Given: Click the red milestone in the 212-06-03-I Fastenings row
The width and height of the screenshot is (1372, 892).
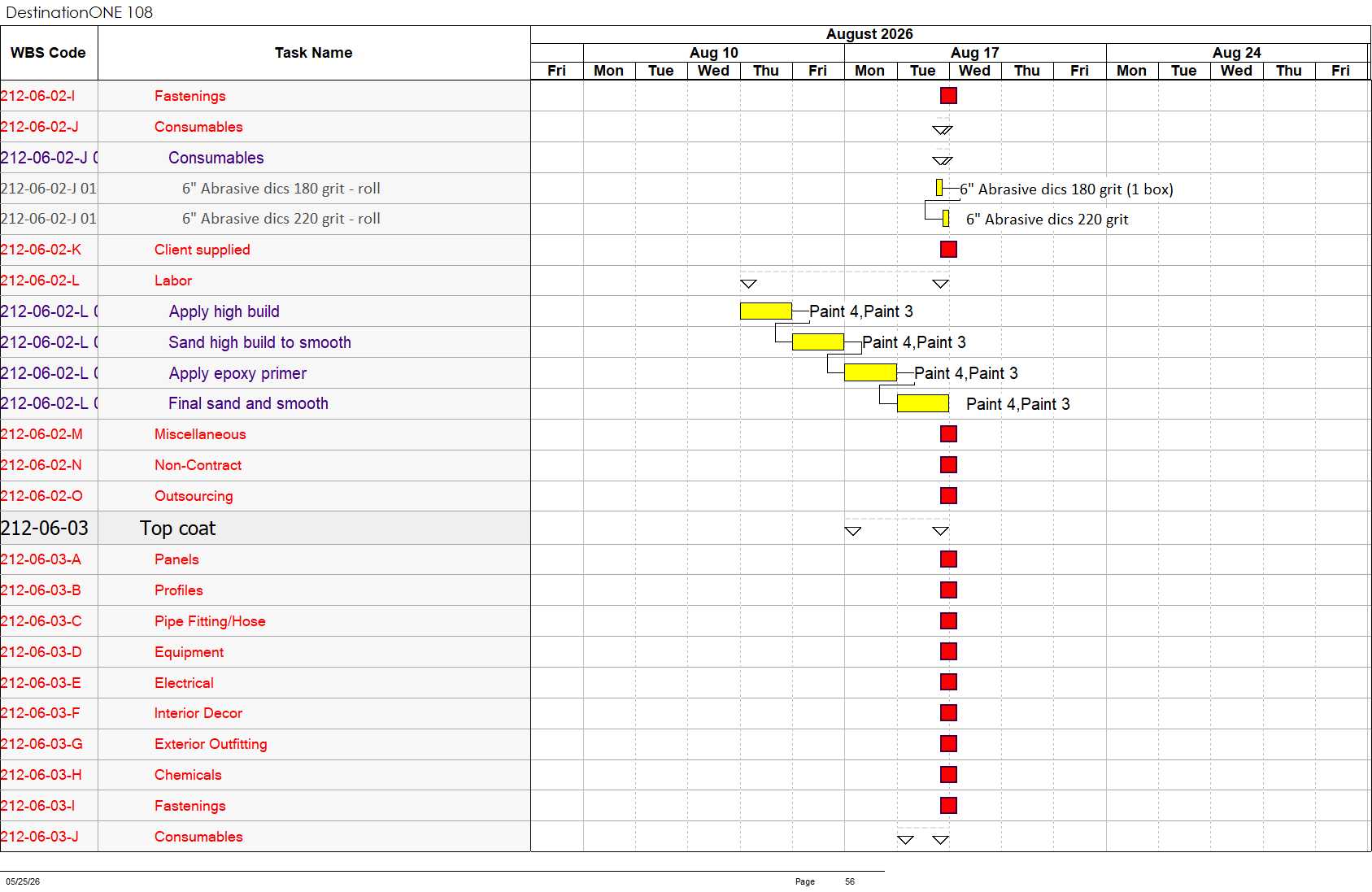Looking at the screenshot, I should pos(948,806).
